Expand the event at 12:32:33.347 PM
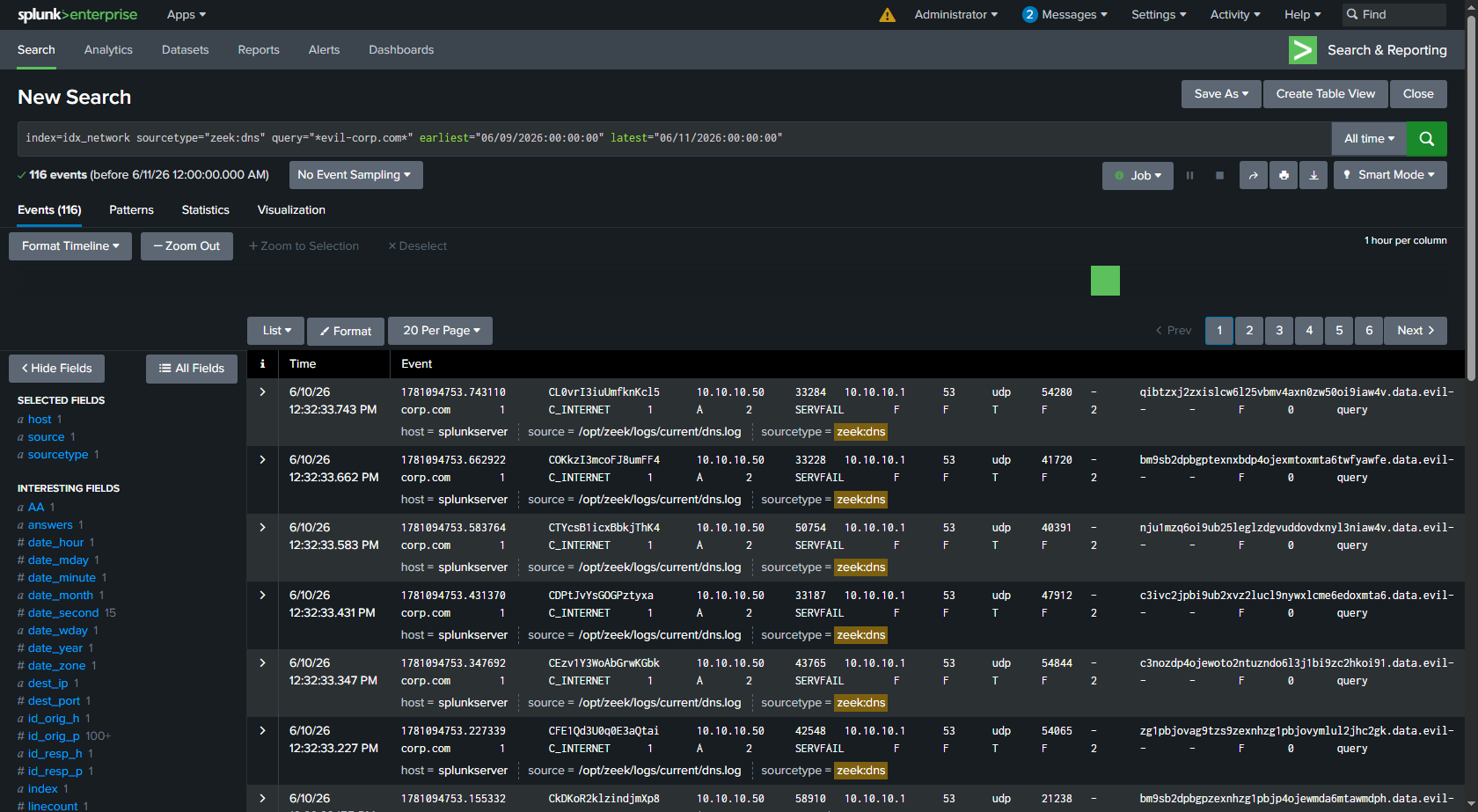The height and width of the screenshot is (812, 1478). point(262,662)
